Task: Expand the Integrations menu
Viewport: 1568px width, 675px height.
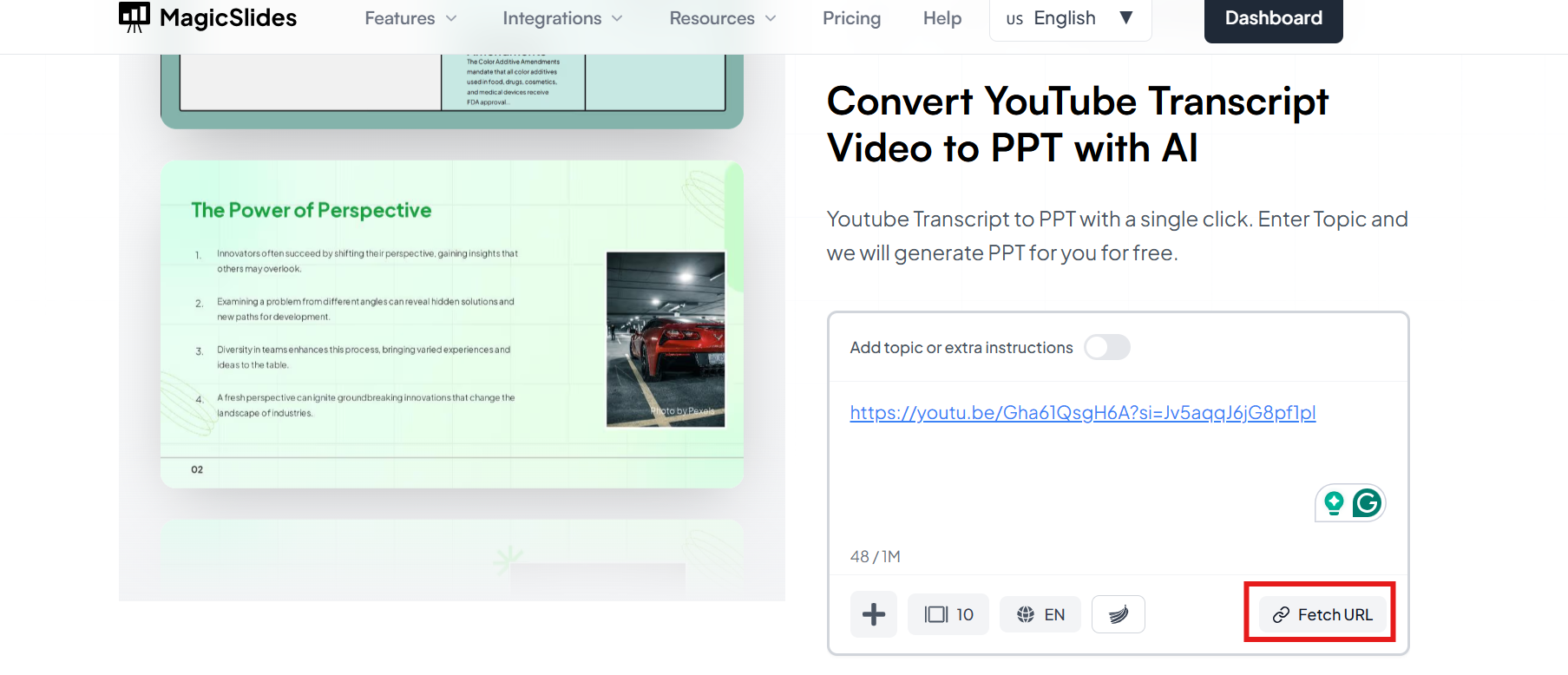Action: click(x=562, y=18)
